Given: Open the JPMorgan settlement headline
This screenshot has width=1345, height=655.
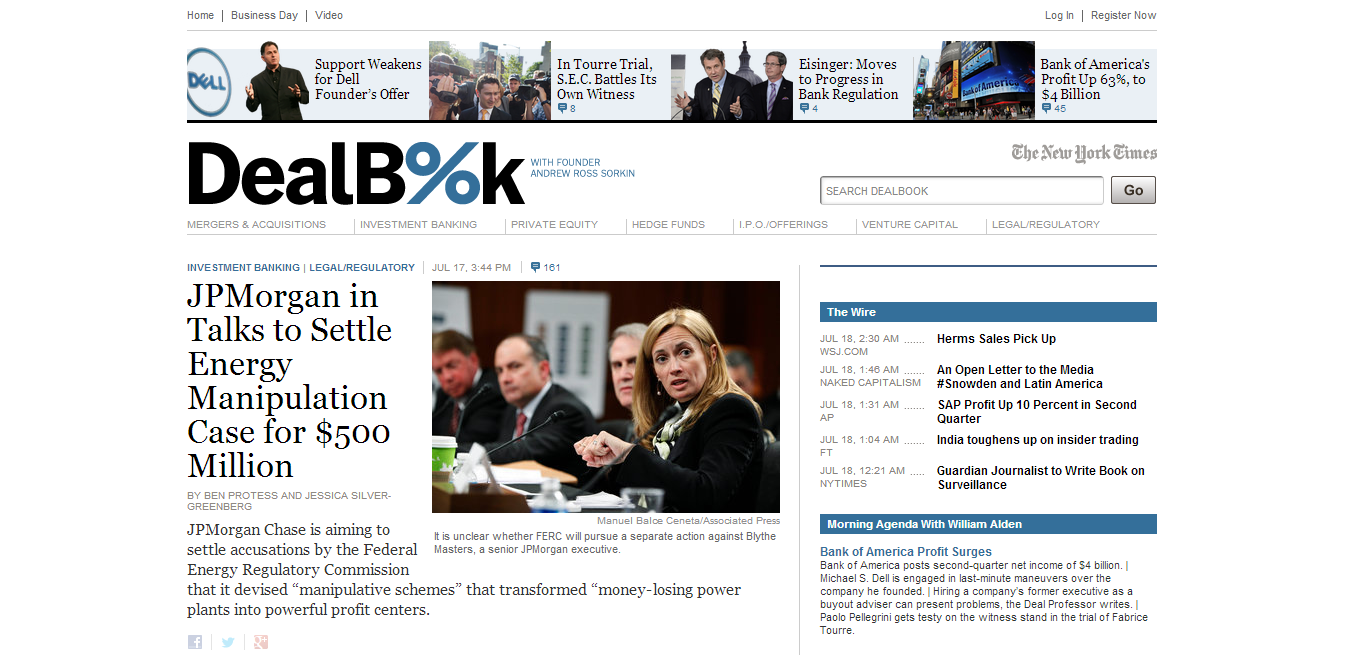Looking at the screenshot, I should pos(289,380).
